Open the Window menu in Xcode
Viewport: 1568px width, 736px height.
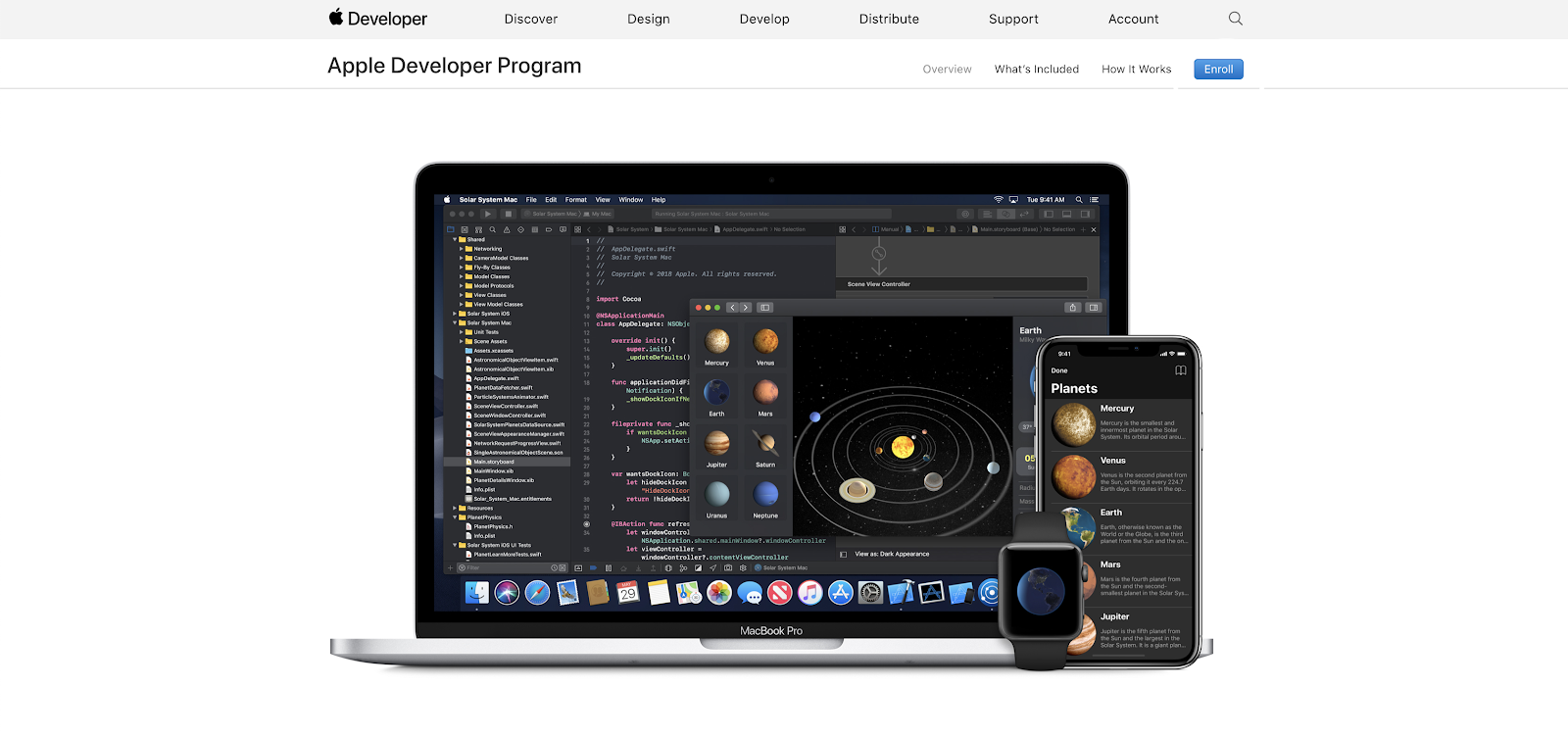tap(631, 199)
